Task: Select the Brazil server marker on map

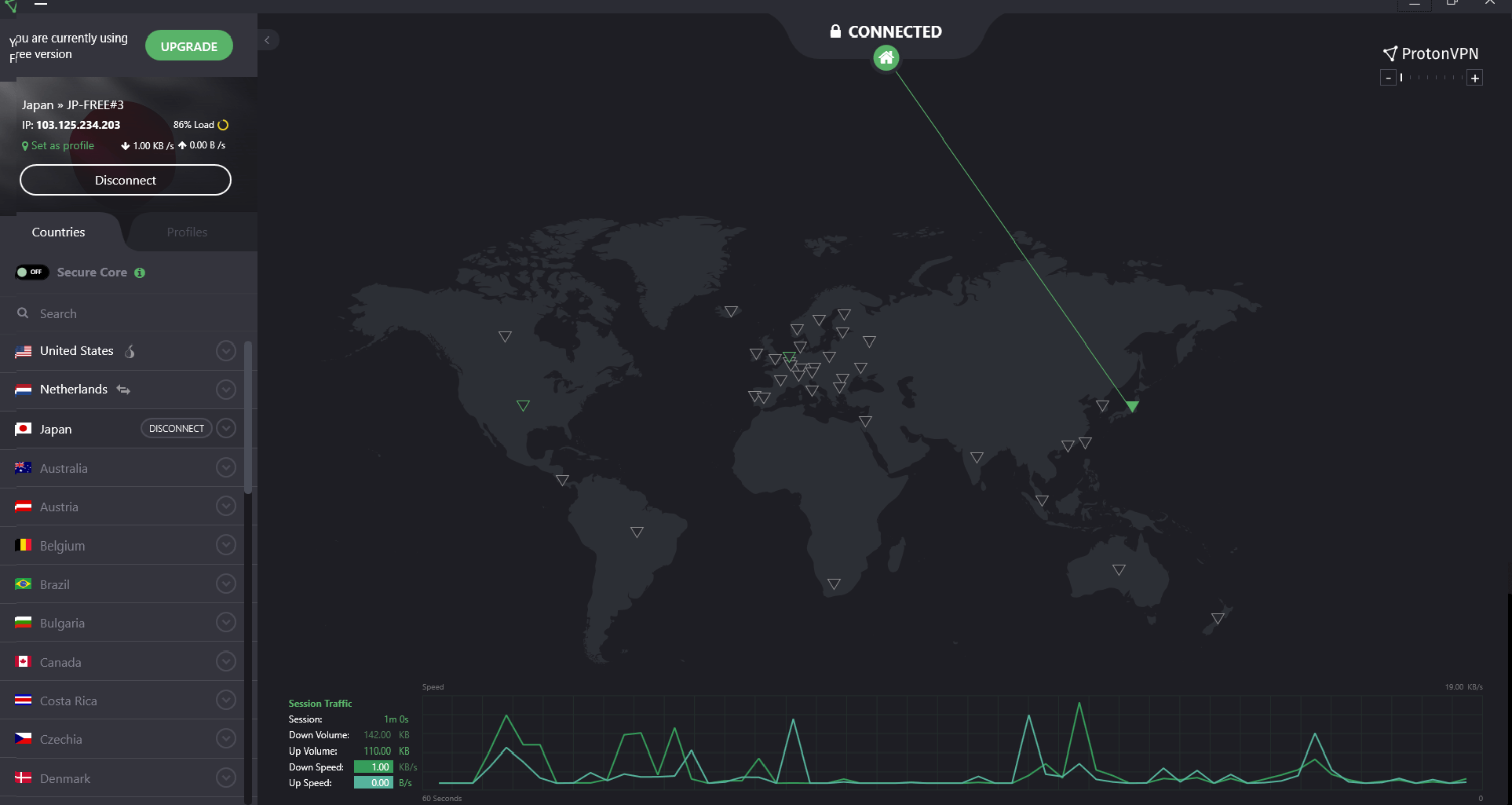Action: click(x=637, y=532)
